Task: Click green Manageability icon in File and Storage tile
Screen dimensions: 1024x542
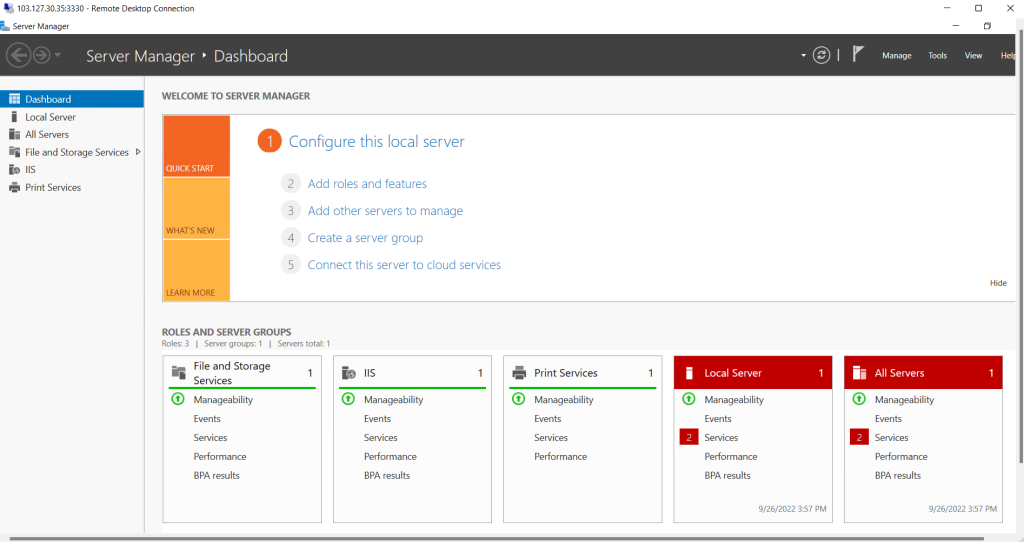Action: coord(178,399)
